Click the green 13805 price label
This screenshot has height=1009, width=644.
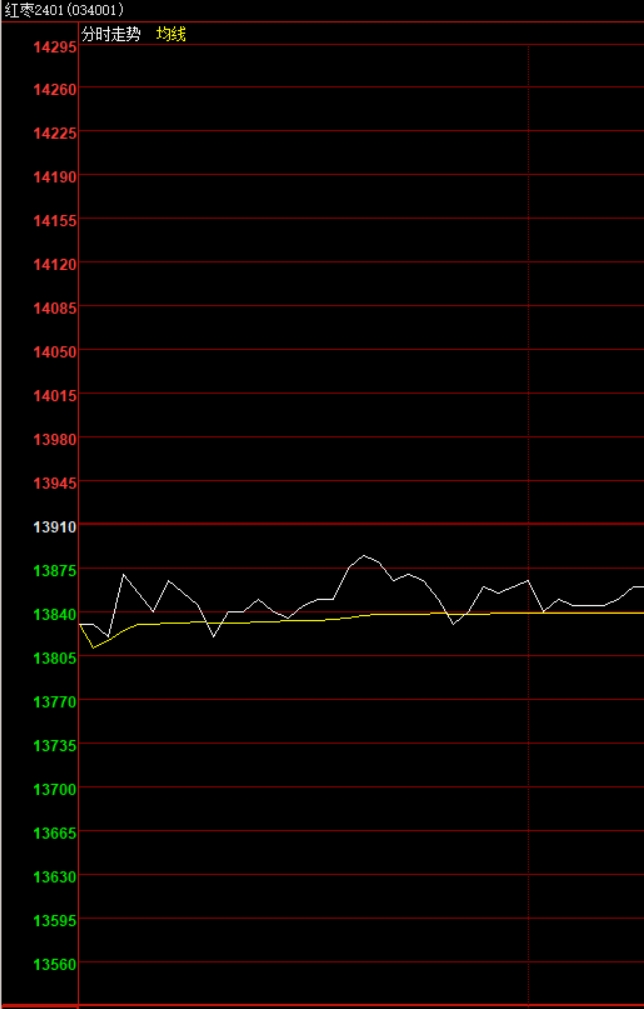pos(55,658)
